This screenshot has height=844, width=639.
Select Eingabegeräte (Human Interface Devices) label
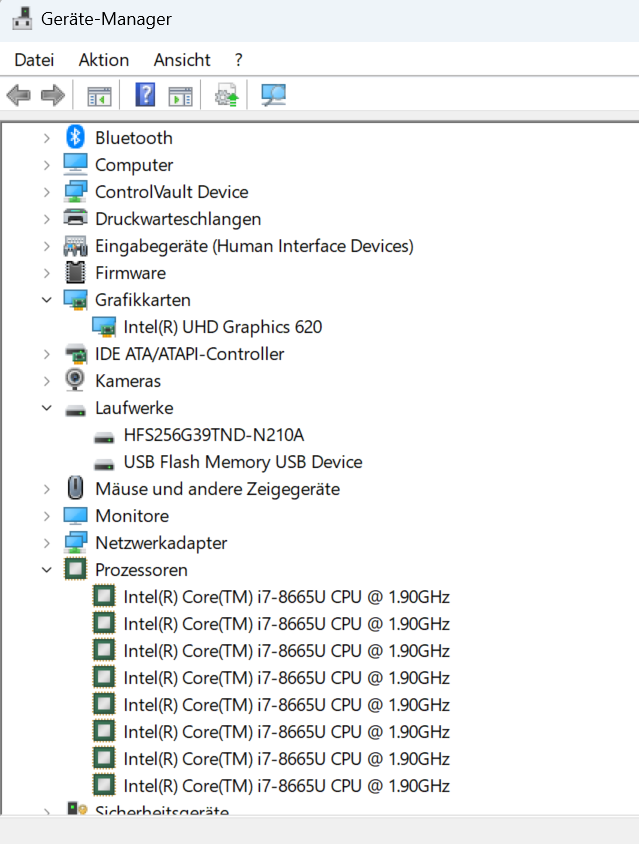(255, 246)
